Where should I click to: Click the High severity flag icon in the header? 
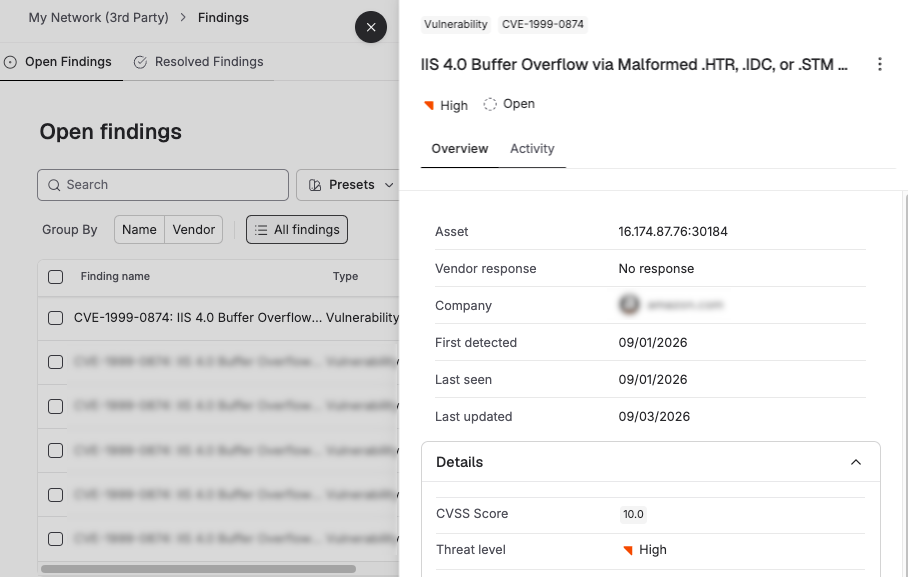[429, 105]
